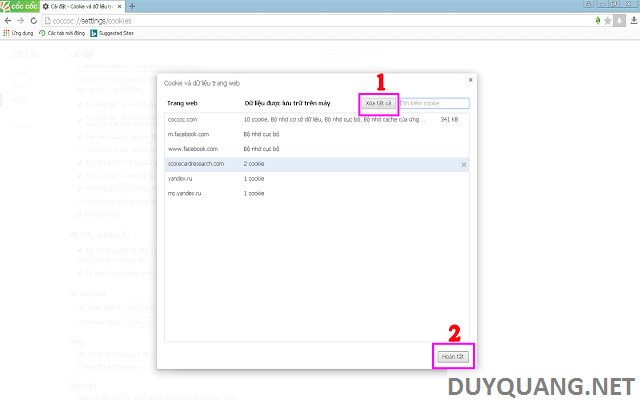
Task: Remove scorecardresearch.com cookies with the X
Action: click(464, 164)
